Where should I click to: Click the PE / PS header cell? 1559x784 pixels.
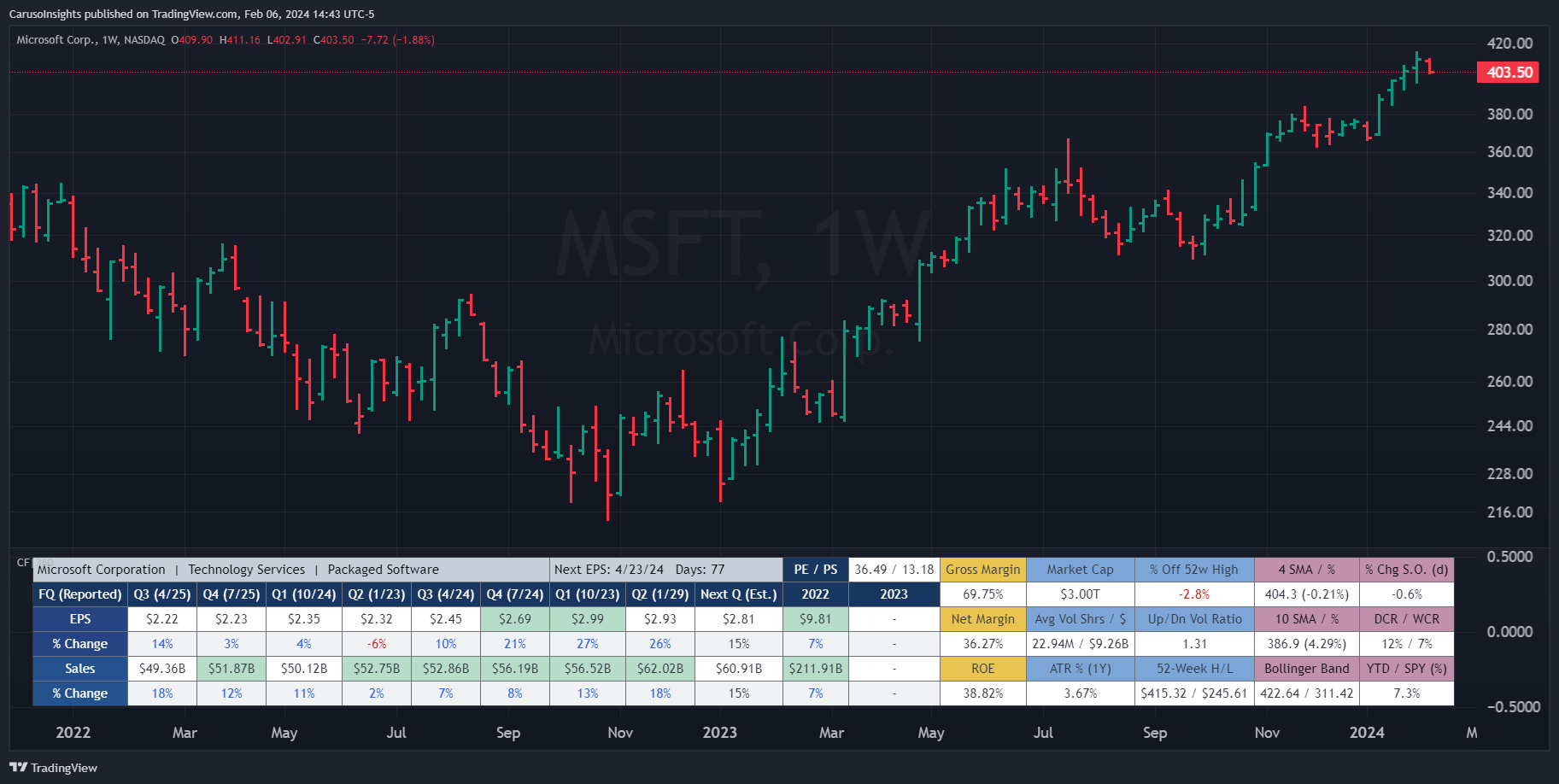coord(816,570)
